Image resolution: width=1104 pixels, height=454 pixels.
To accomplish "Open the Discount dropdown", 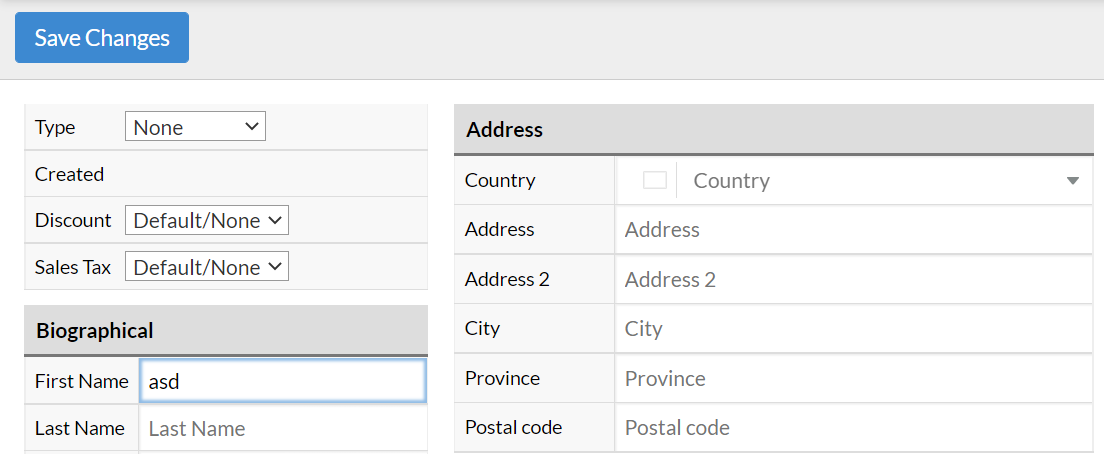I will 206,220.
